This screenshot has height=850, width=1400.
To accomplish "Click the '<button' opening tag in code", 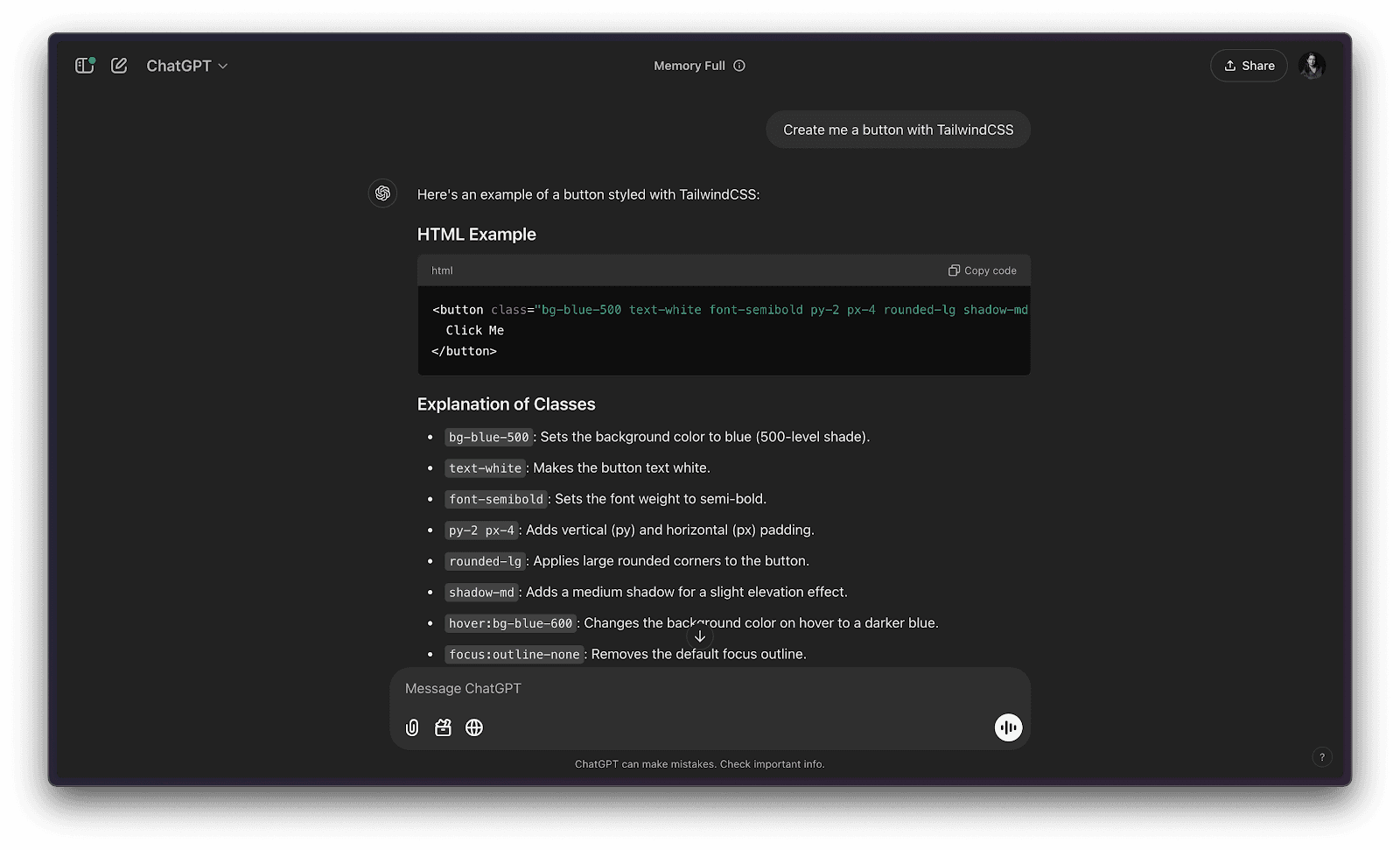I will [x=458, y=310].
